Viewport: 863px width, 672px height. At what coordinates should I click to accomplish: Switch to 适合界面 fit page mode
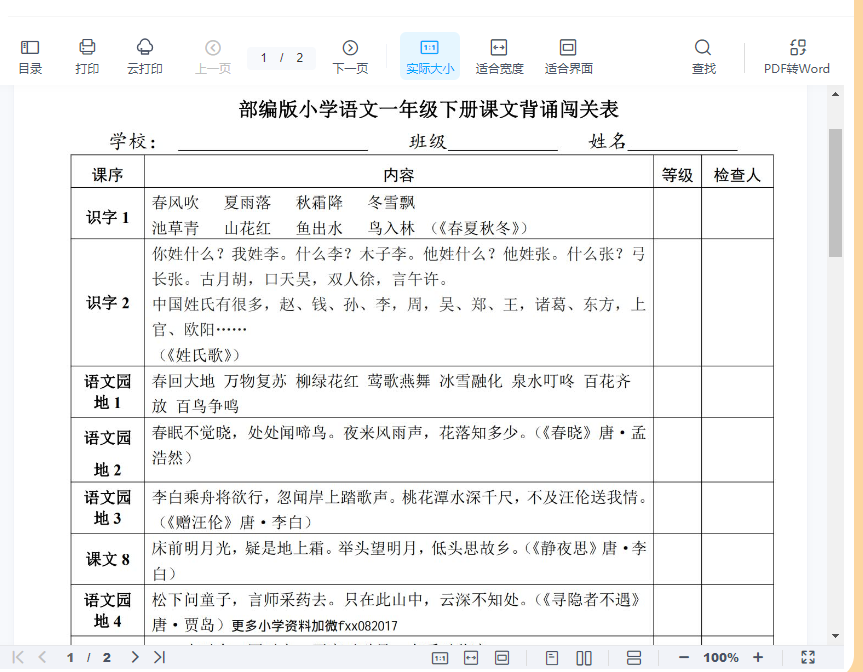[568, 56]
